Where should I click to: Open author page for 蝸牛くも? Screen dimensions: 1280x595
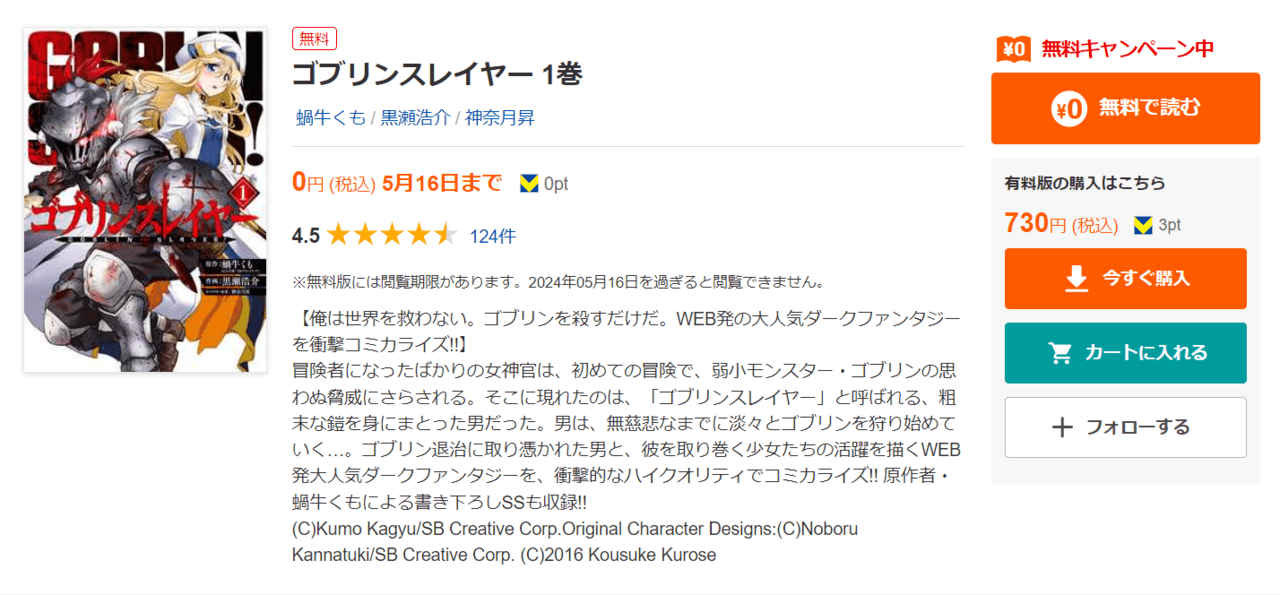click(331, 118)
